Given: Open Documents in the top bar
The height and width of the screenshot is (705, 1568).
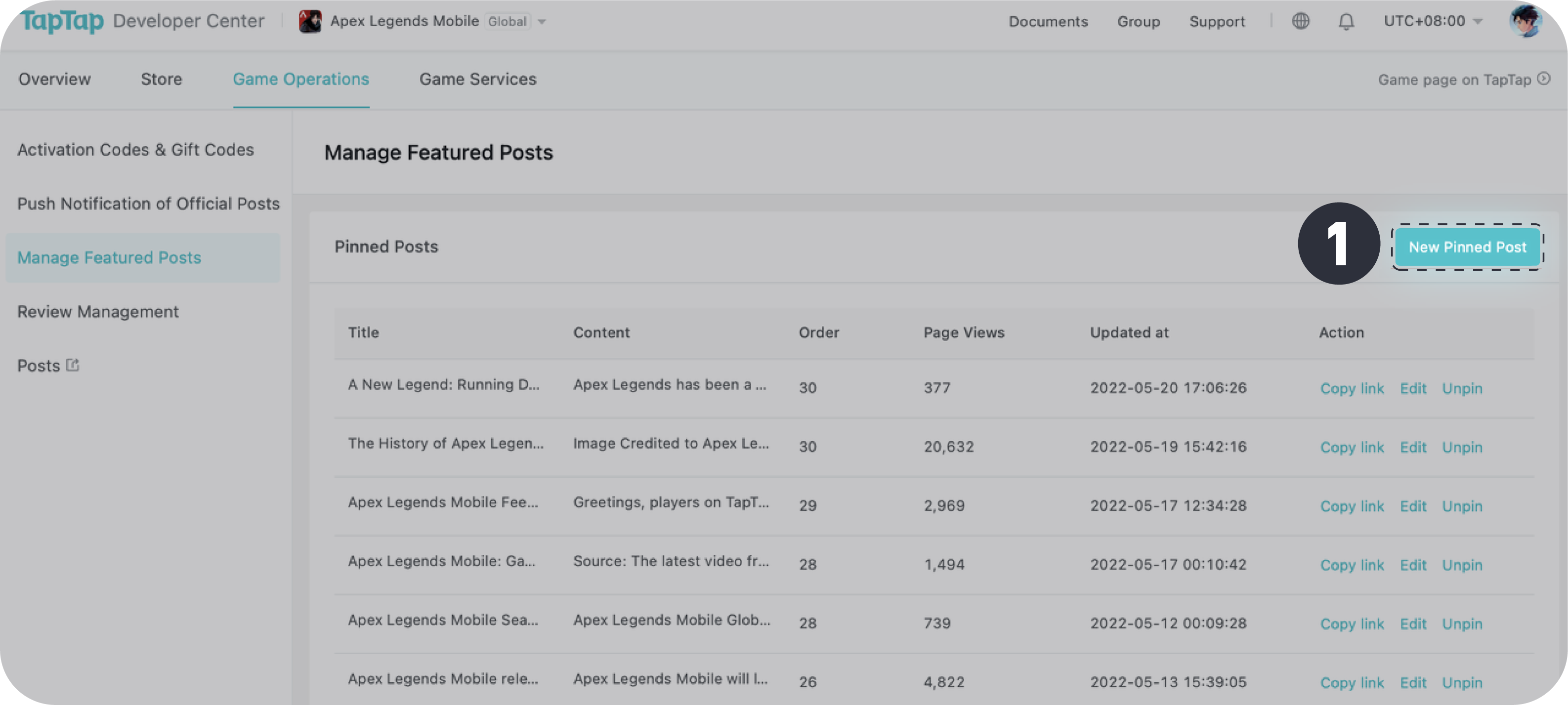Looking at the screenshot, I should pyautogui.click(x=1048, y=21).
